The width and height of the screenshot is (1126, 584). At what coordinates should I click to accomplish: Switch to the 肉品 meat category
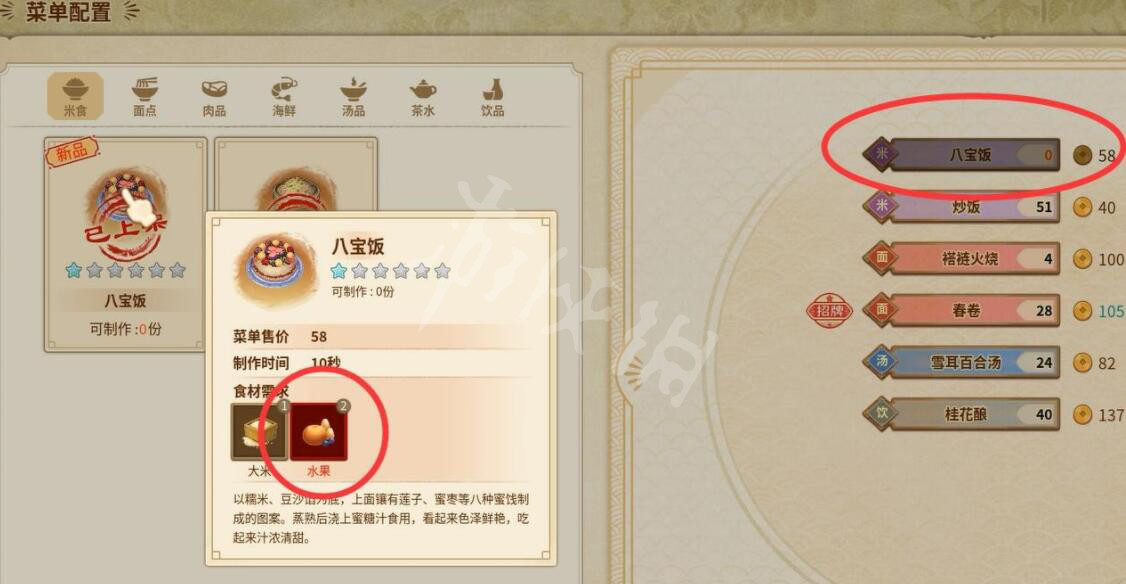[214, 96]
